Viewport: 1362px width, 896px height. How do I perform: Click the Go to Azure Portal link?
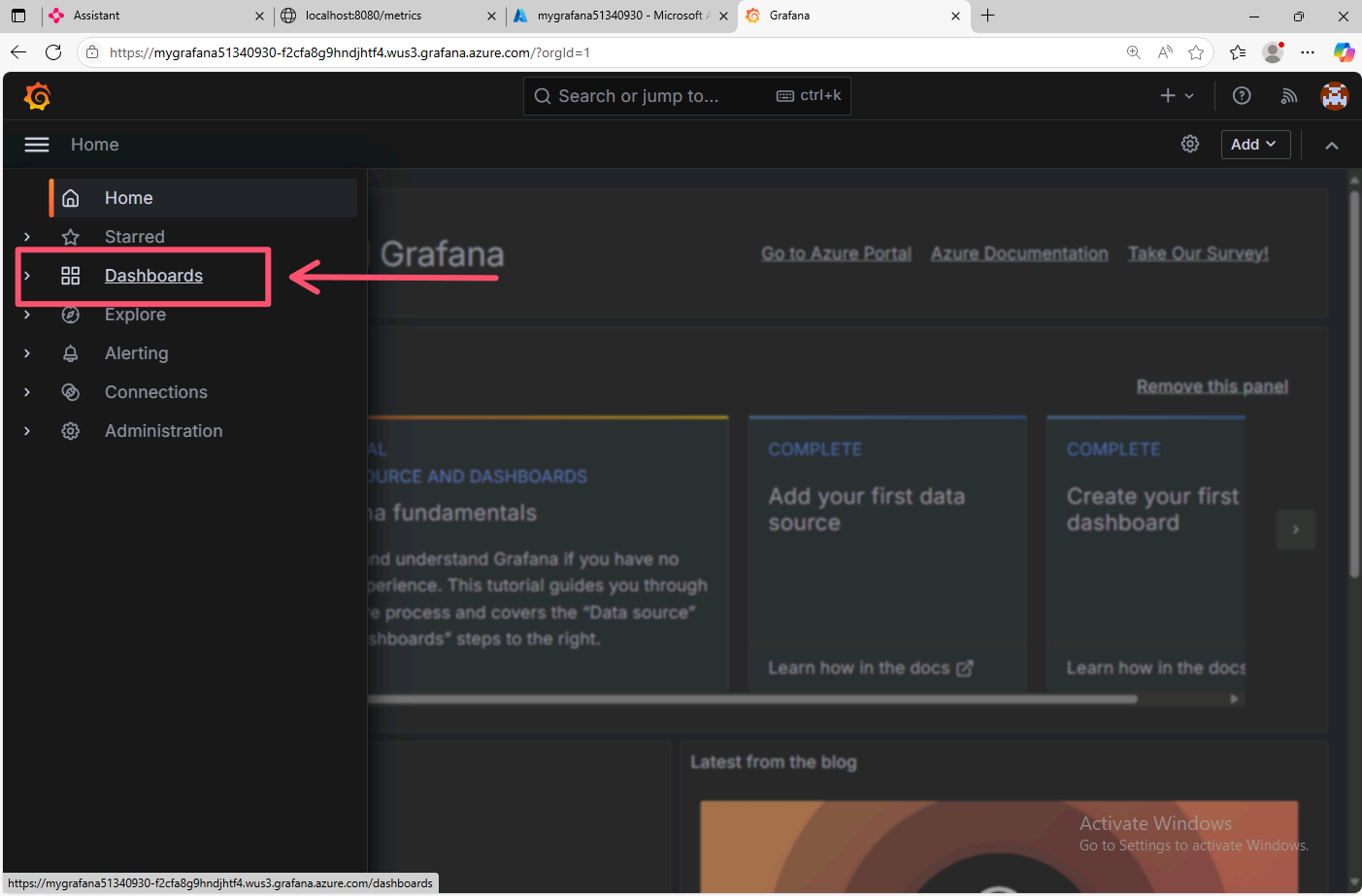click(836, 253)
